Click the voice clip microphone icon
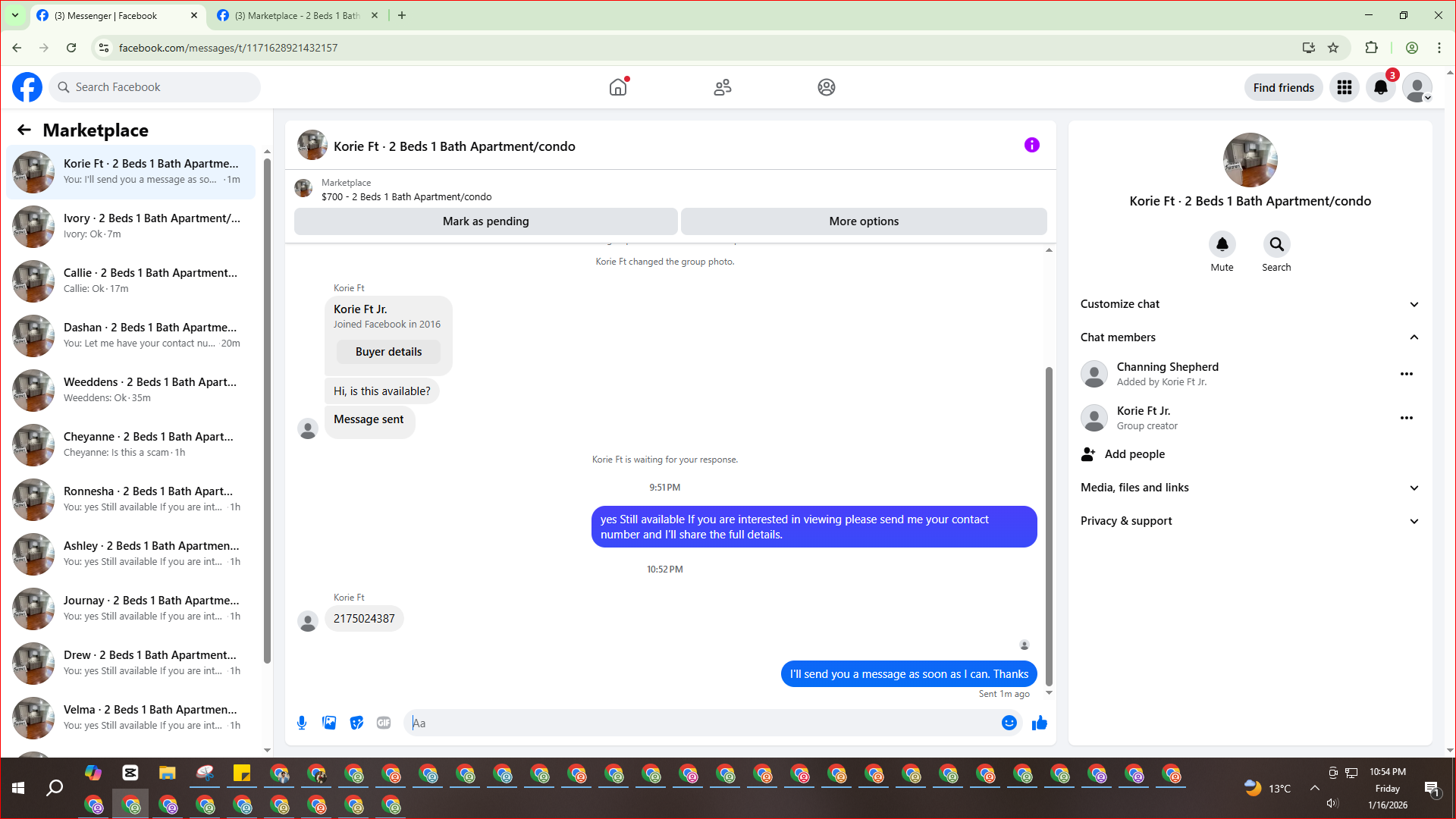Viewport: 1456px width, 819px height. 302,723
